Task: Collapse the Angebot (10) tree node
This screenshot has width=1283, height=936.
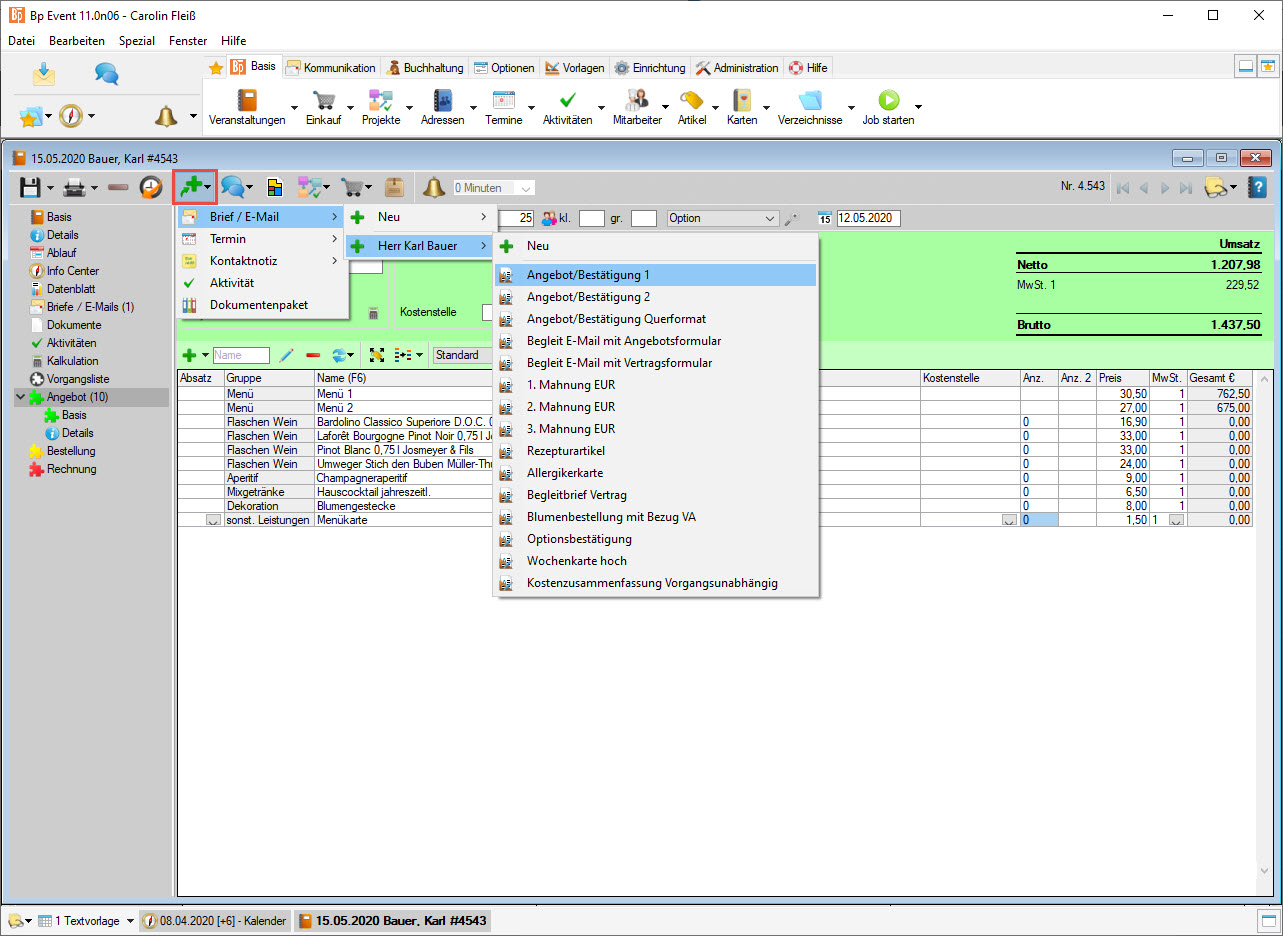Action: [x=20, y=397]
